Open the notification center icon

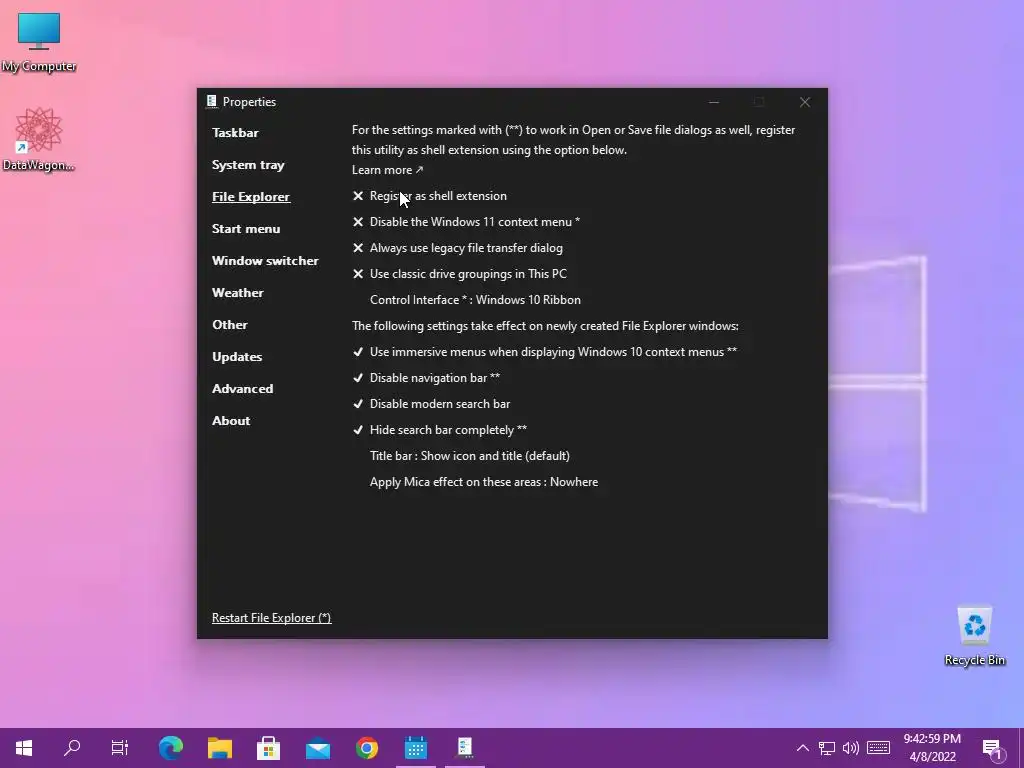(993, 748)
